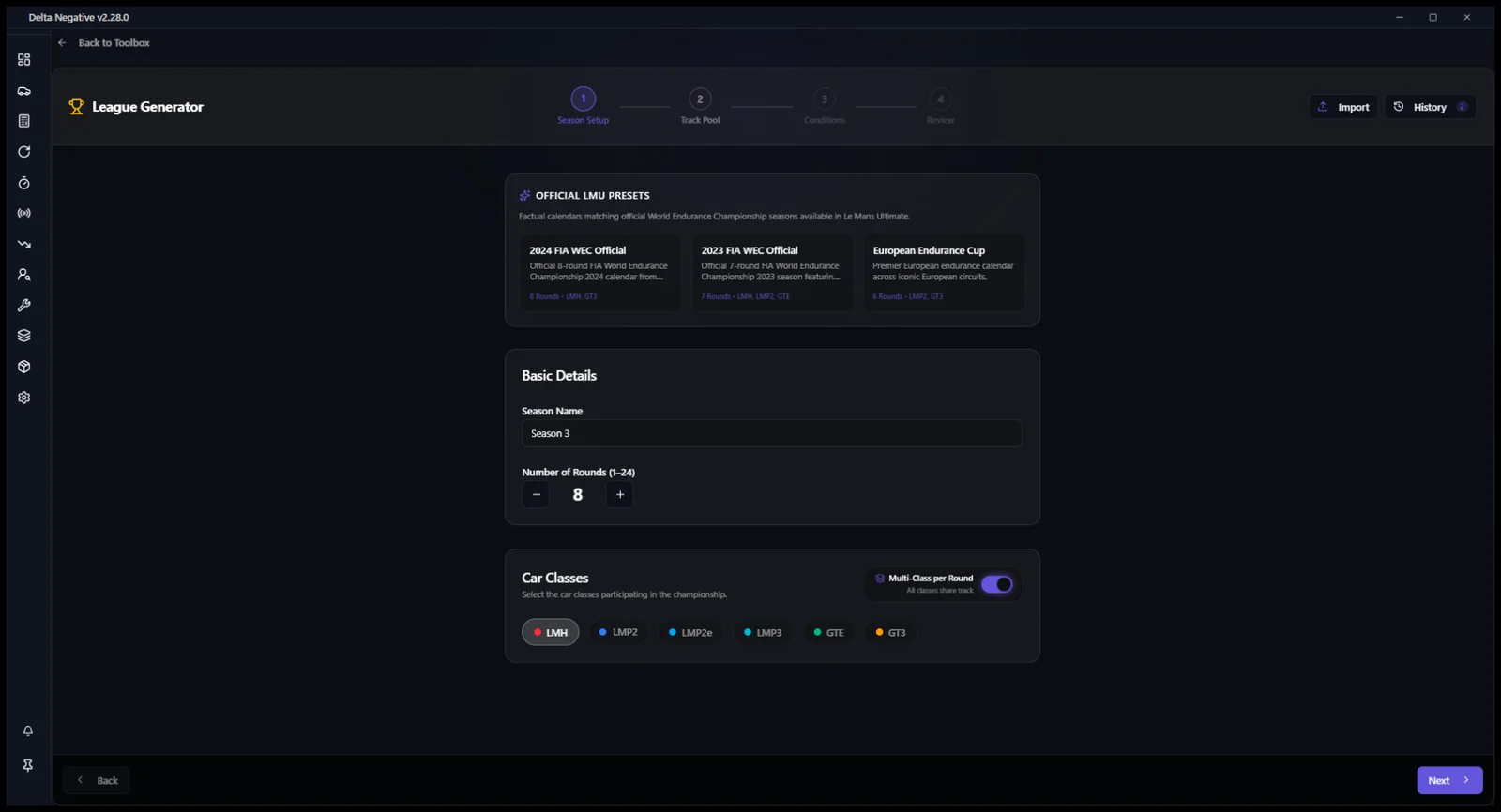Screen dimensions: 1501x812
Task: Open the downward trend arrow sidebar icon
Action: (24, 244)
